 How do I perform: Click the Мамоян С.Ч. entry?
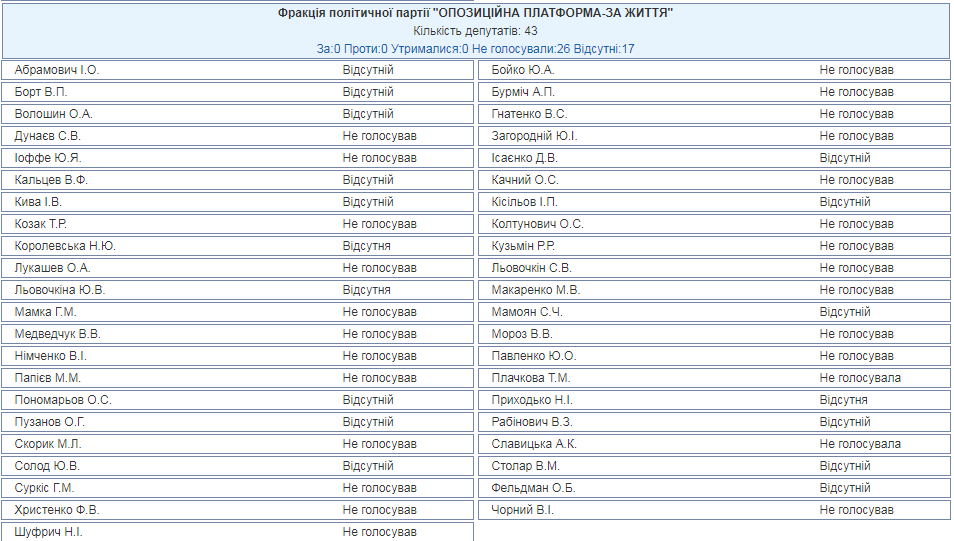[x=528, y=312]
